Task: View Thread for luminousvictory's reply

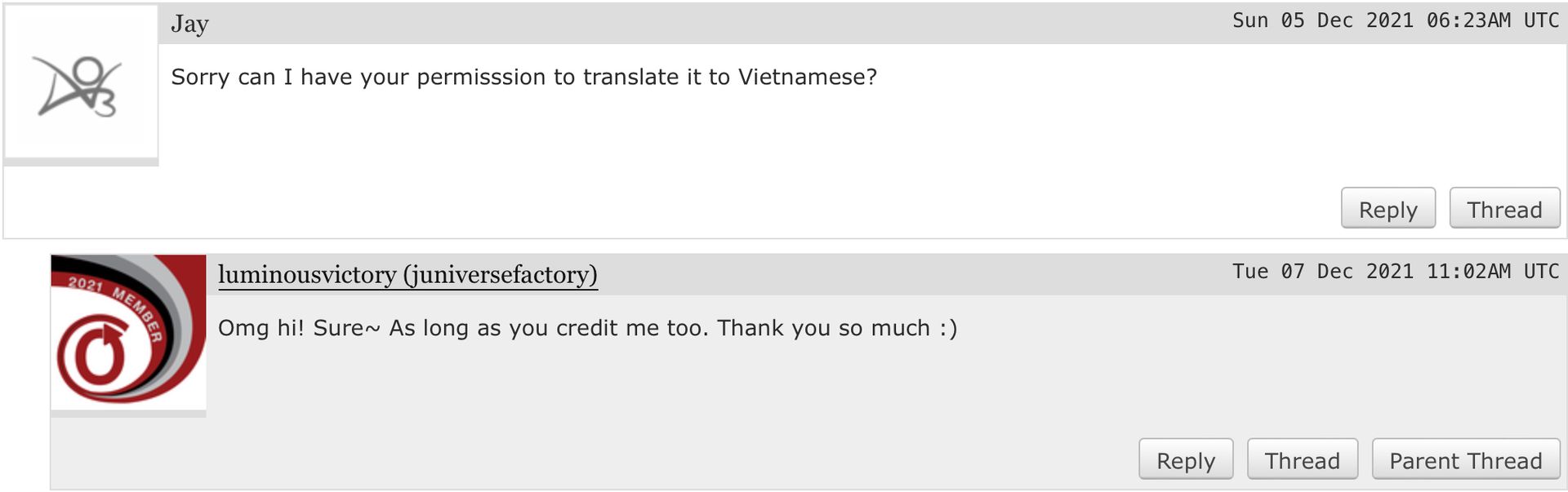Action: coord(1302,461)
